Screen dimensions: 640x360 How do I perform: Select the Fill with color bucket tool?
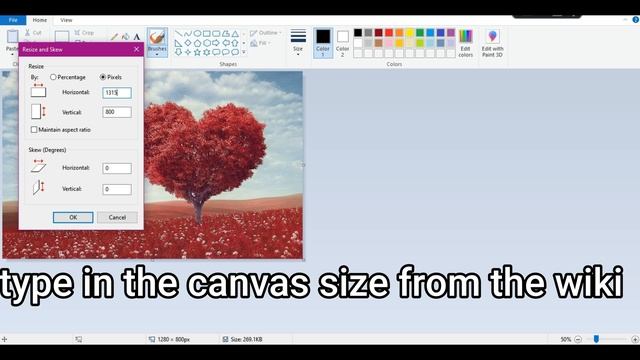click(x=125, y=37)
